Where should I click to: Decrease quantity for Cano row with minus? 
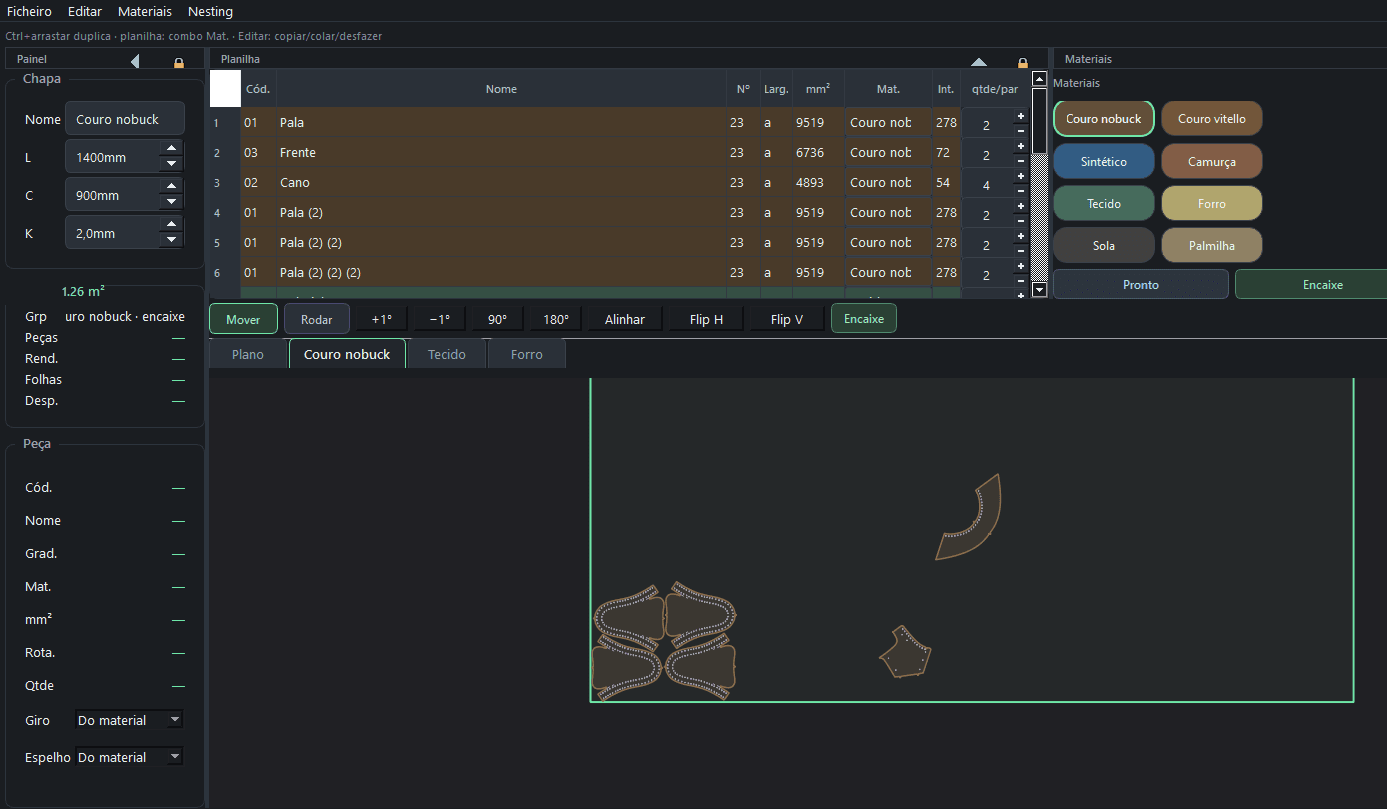pyautogui.click(x=1020, y=191)
